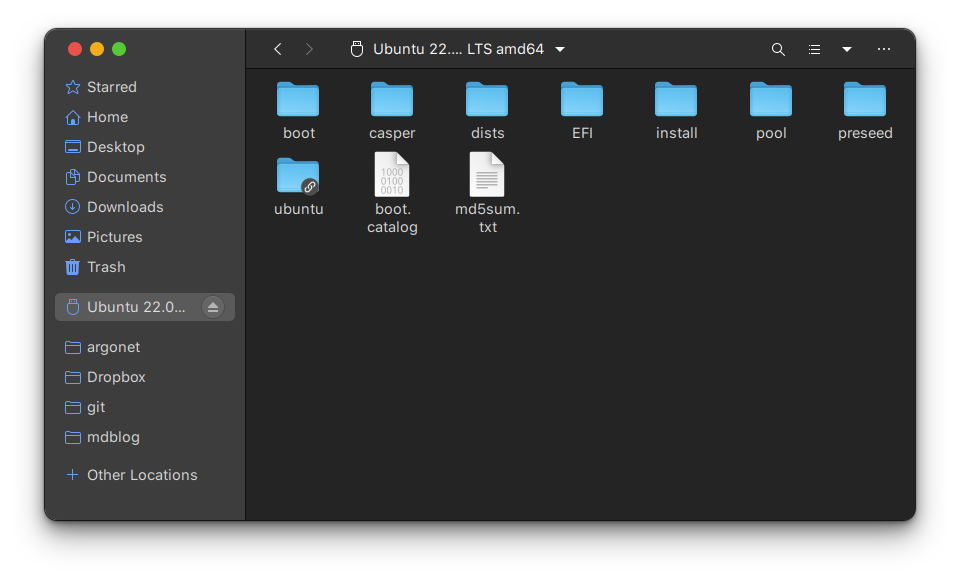Open the dists folder
The height and width of the screenshot is (581, 960).
487,110
